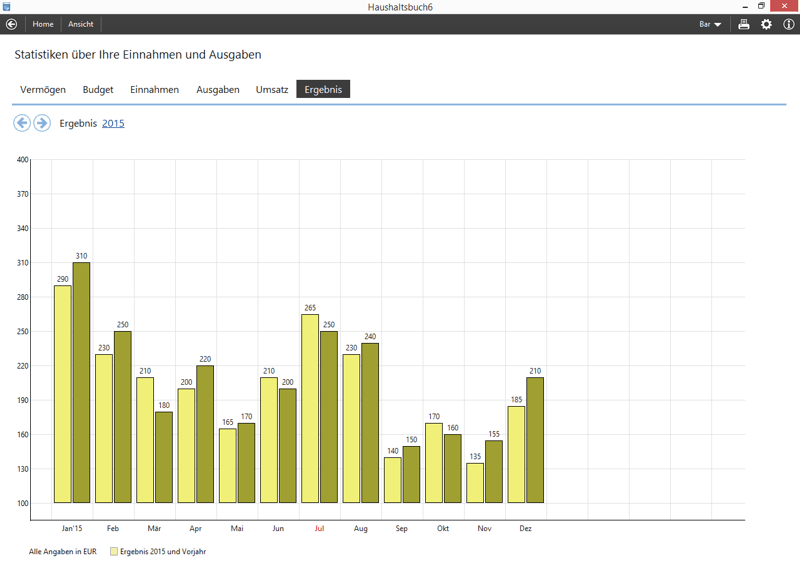Show the Ausgaben tab
The height and width of the screenshot is (575, 800).
coord(217,89)
